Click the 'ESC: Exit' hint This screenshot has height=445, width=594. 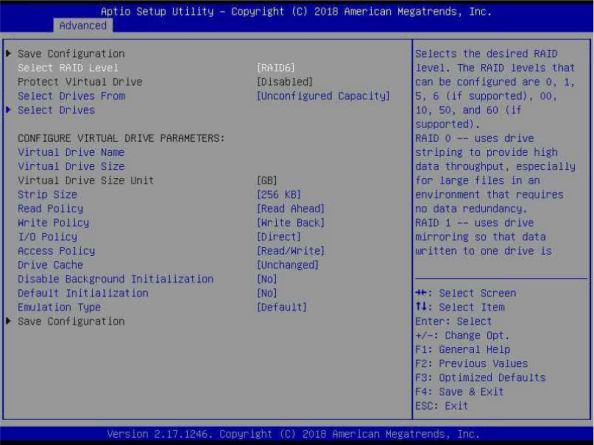442,406
